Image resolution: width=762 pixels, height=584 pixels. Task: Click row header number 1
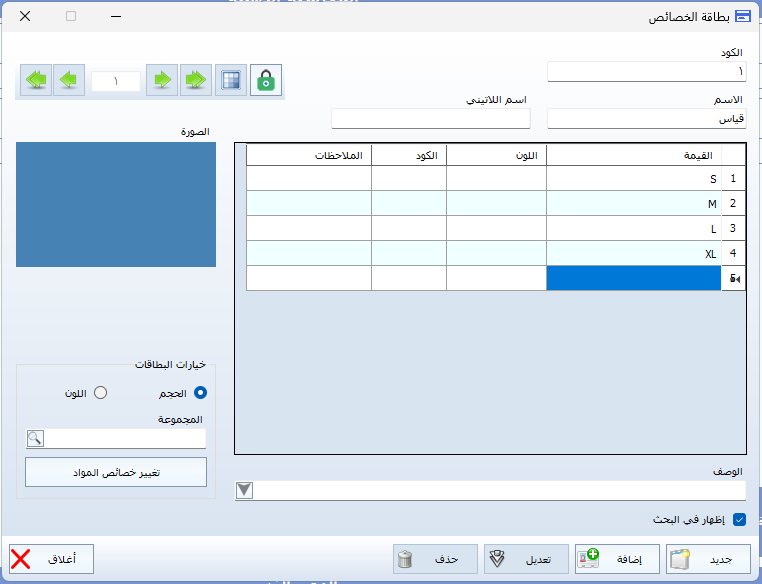pyautogui.click(x=733, y=178)
